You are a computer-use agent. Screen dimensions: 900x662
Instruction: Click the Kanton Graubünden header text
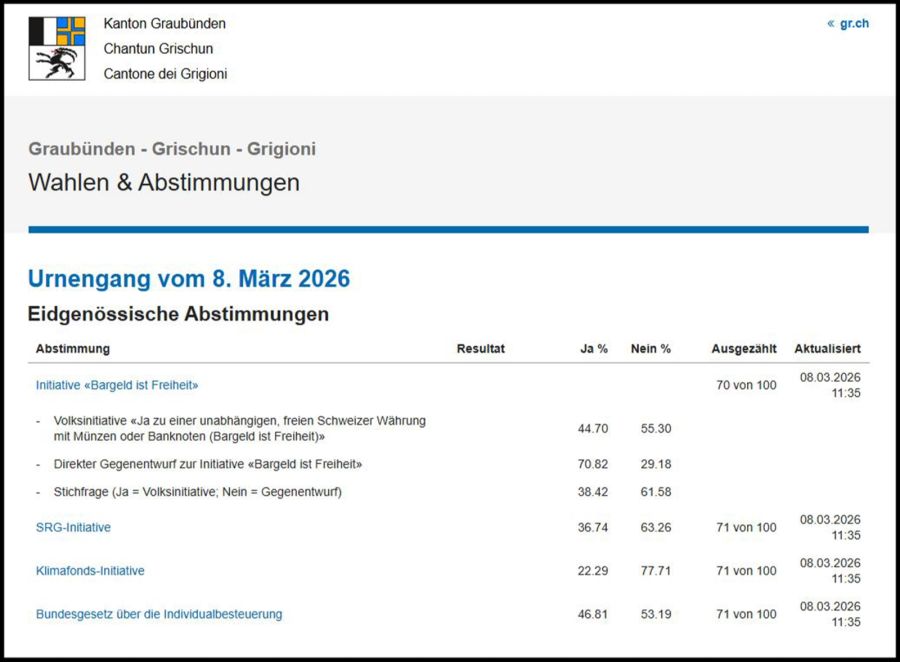pos(165,23)
